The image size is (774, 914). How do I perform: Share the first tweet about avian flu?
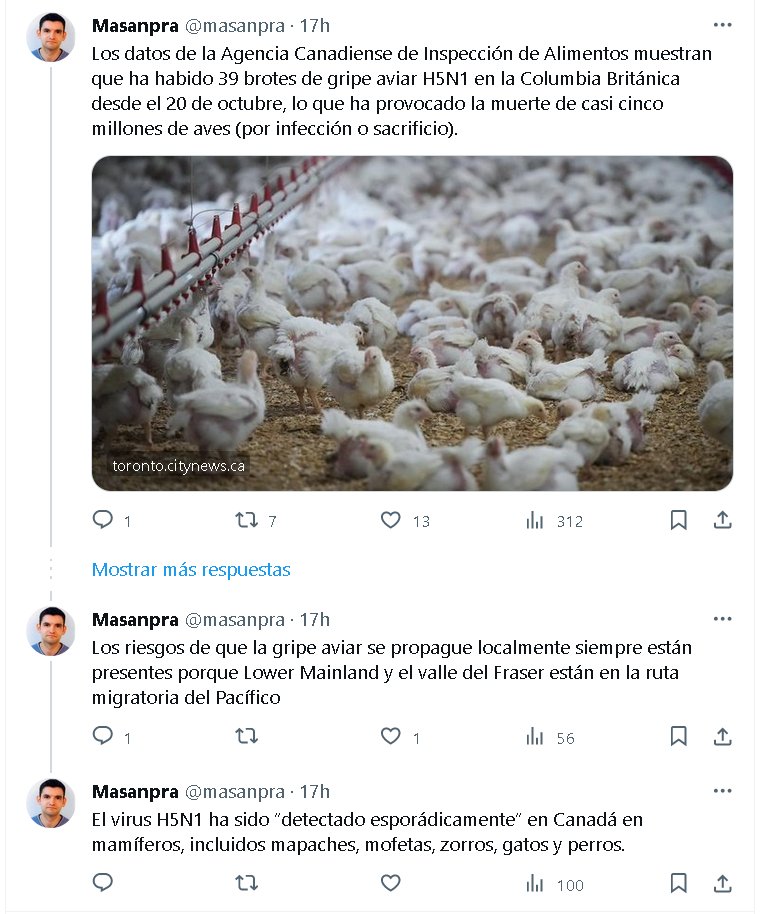pyautogui.click(x=722, y=519)
